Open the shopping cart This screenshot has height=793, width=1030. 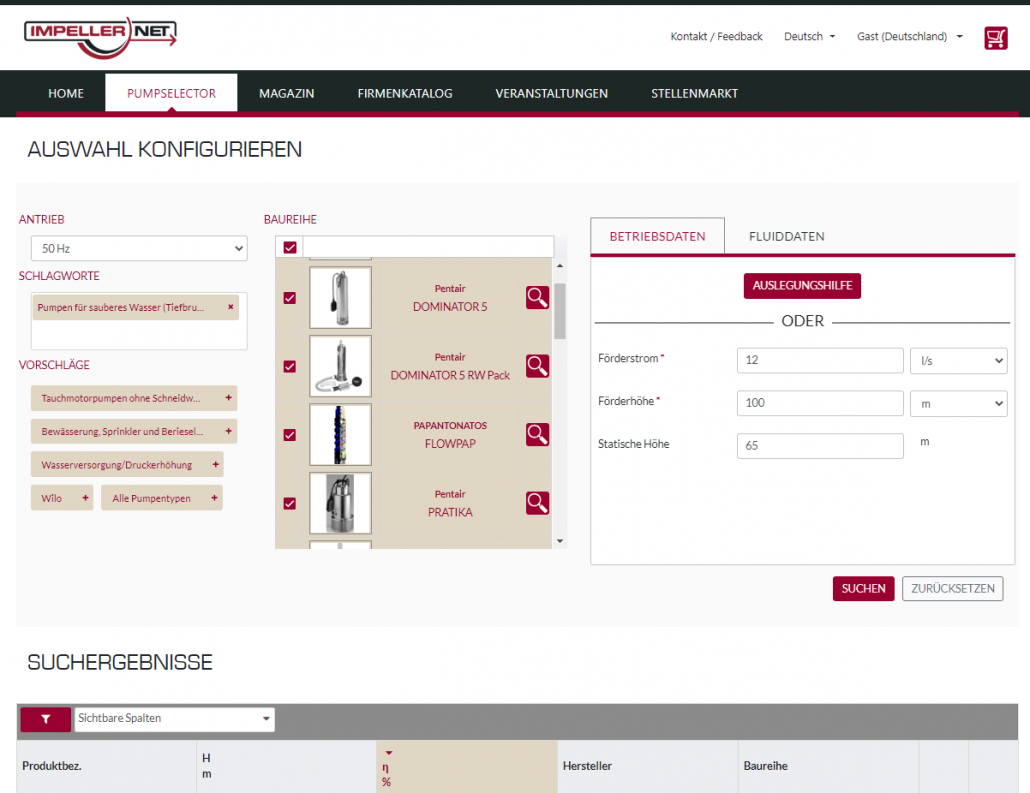pos(995,37)
